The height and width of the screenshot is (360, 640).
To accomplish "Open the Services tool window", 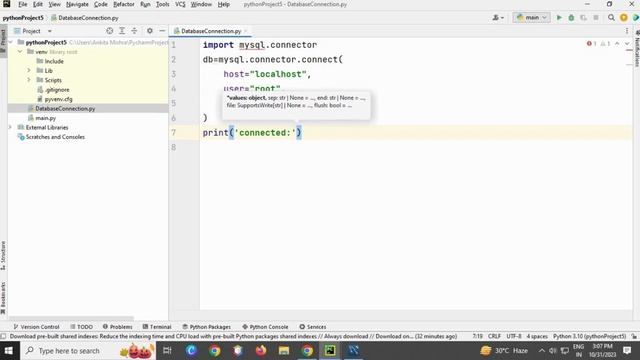I will pos(313,327).
